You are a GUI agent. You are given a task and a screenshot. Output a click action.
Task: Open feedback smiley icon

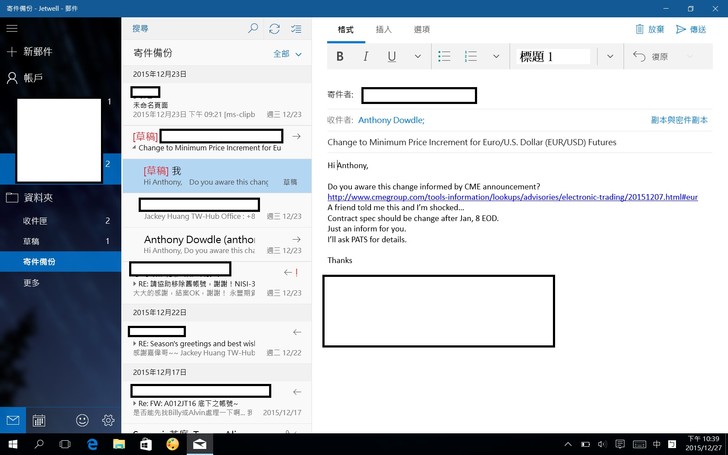coord(82,420)
